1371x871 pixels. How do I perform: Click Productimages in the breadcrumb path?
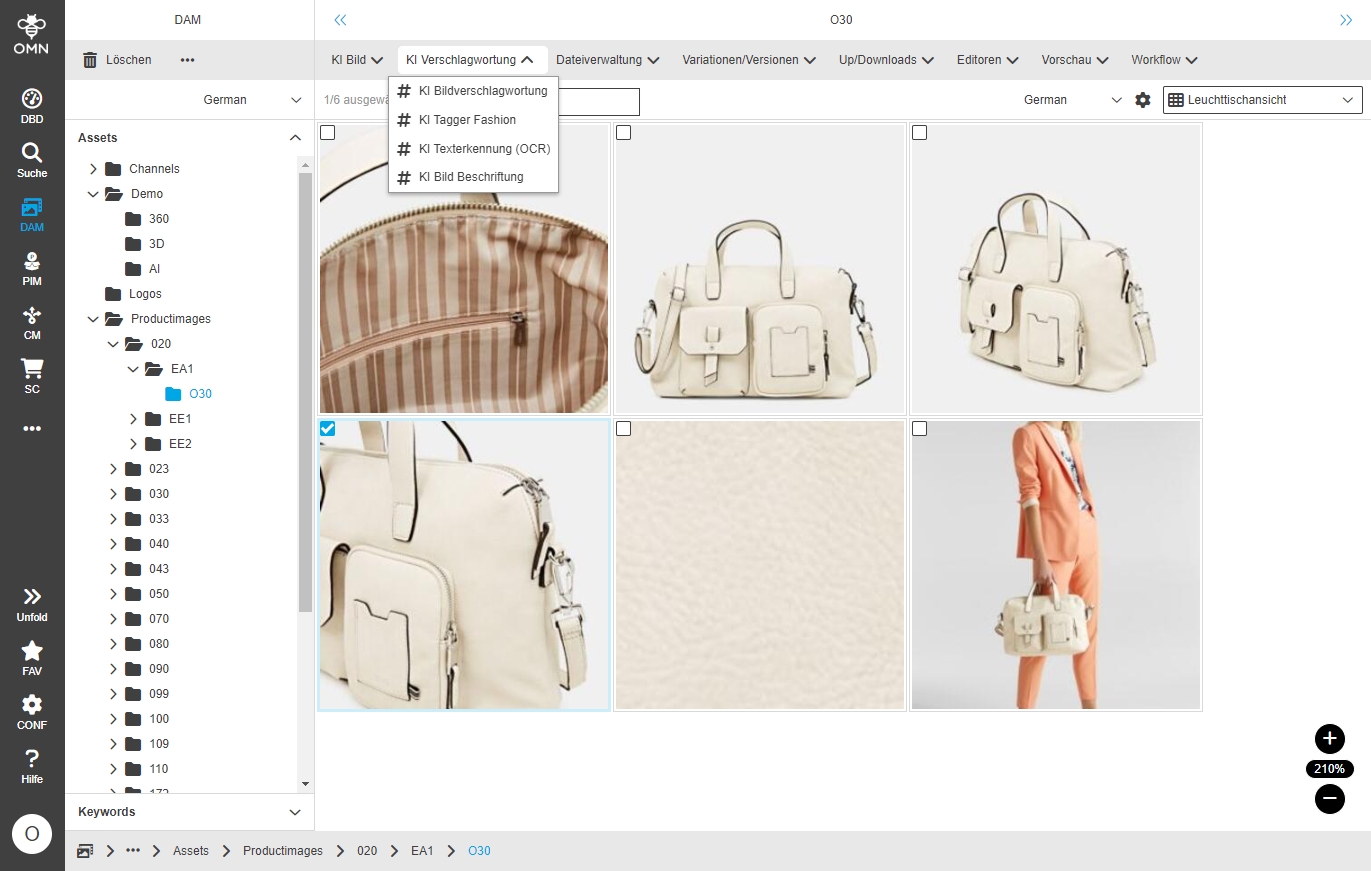point(282,851)
